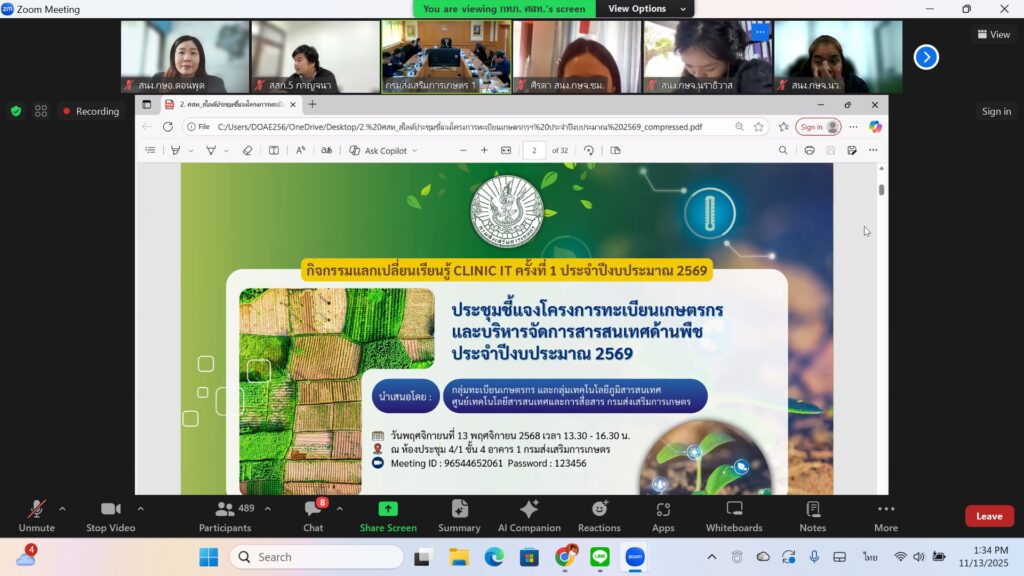Toggle Stop Video camera button
Image resolution: width=1024 pixels, height=576 pixels.
pyautogui.click(x=110, y=514)
